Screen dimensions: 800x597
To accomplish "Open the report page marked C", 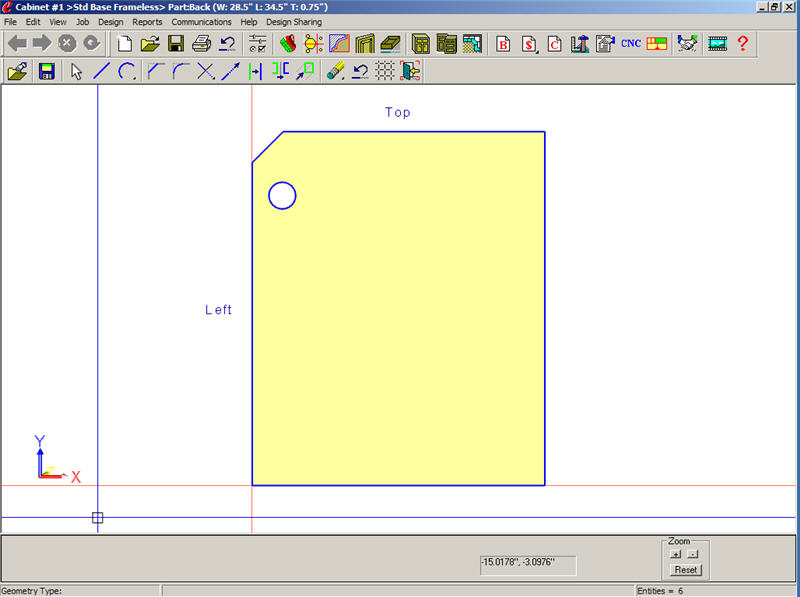I will [555, 43].
